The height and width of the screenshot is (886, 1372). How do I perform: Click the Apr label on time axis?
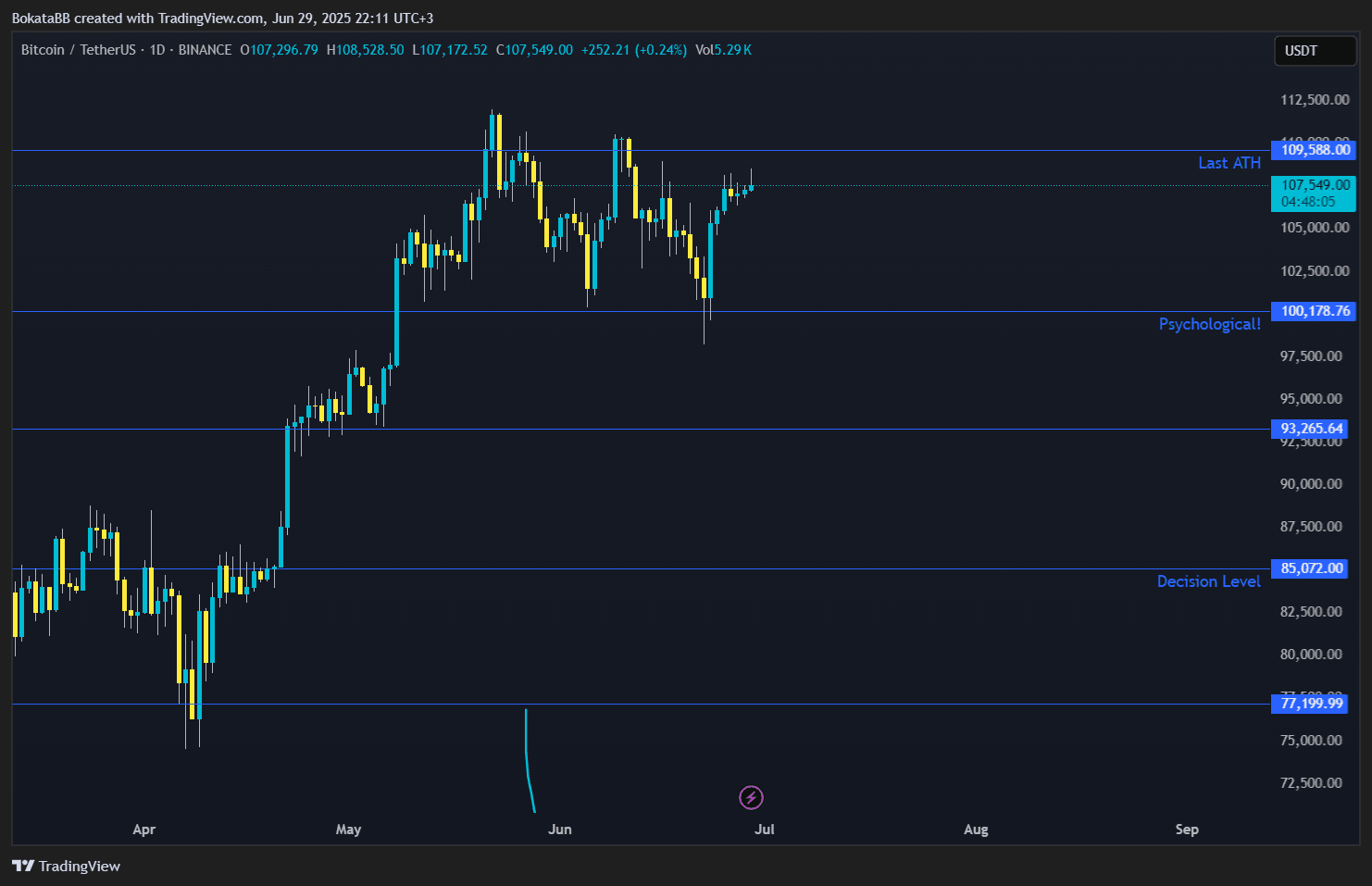143,830
